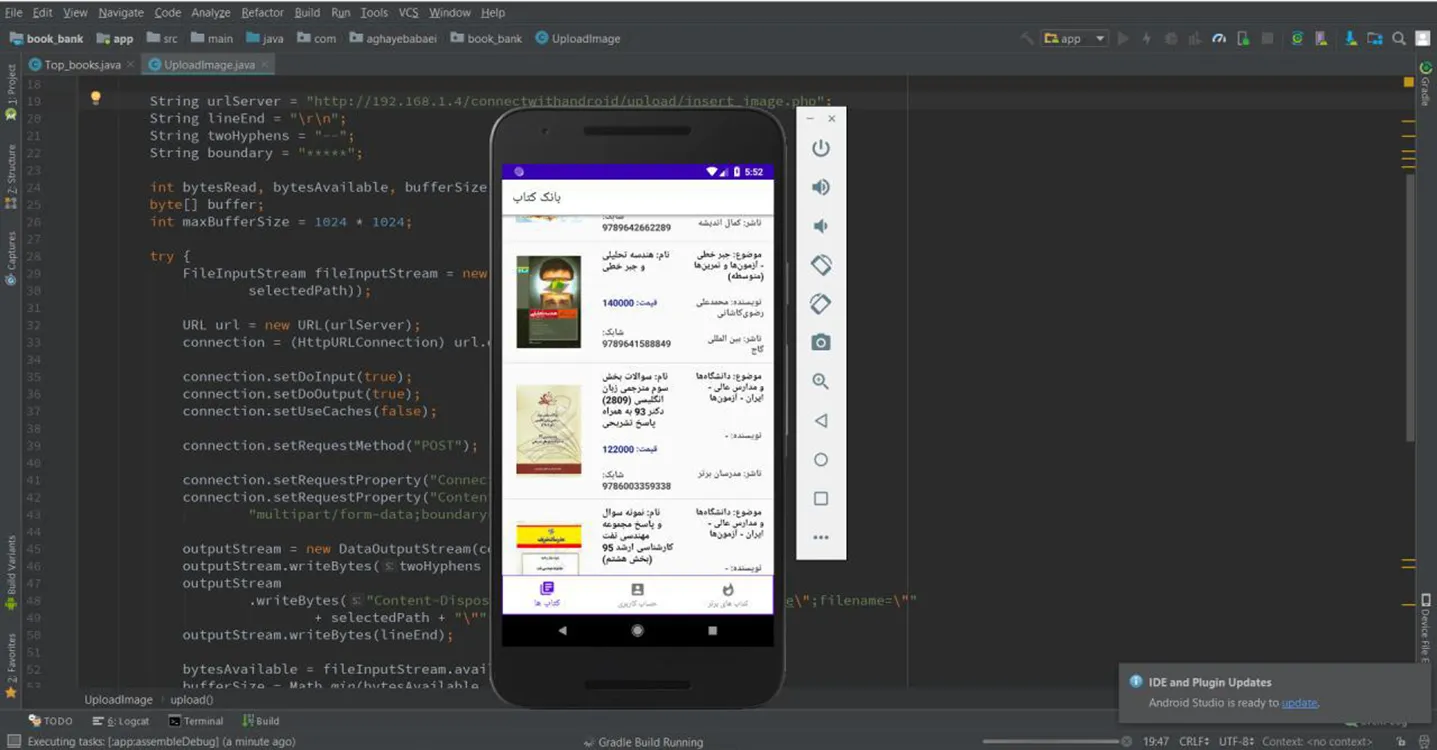The width and height of the screenshot is (1437, 750).
Task: Open Search Everywhere magnifier in toolbar
Action: click(x=1399, y=39)
